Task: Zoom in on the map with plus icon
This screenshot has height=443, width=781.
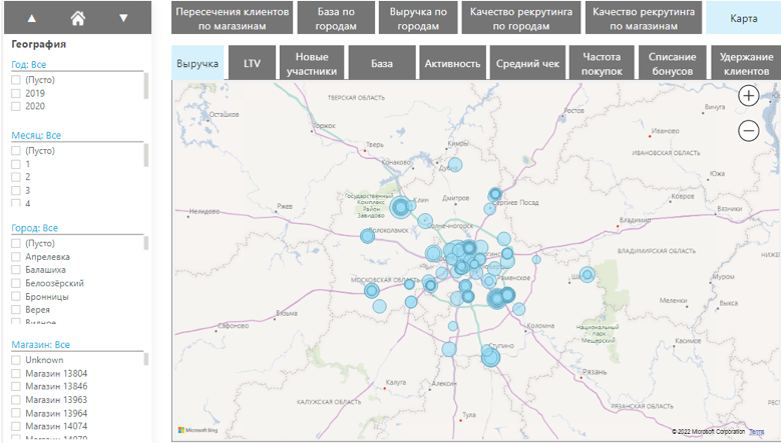Action: pos(748,96)
